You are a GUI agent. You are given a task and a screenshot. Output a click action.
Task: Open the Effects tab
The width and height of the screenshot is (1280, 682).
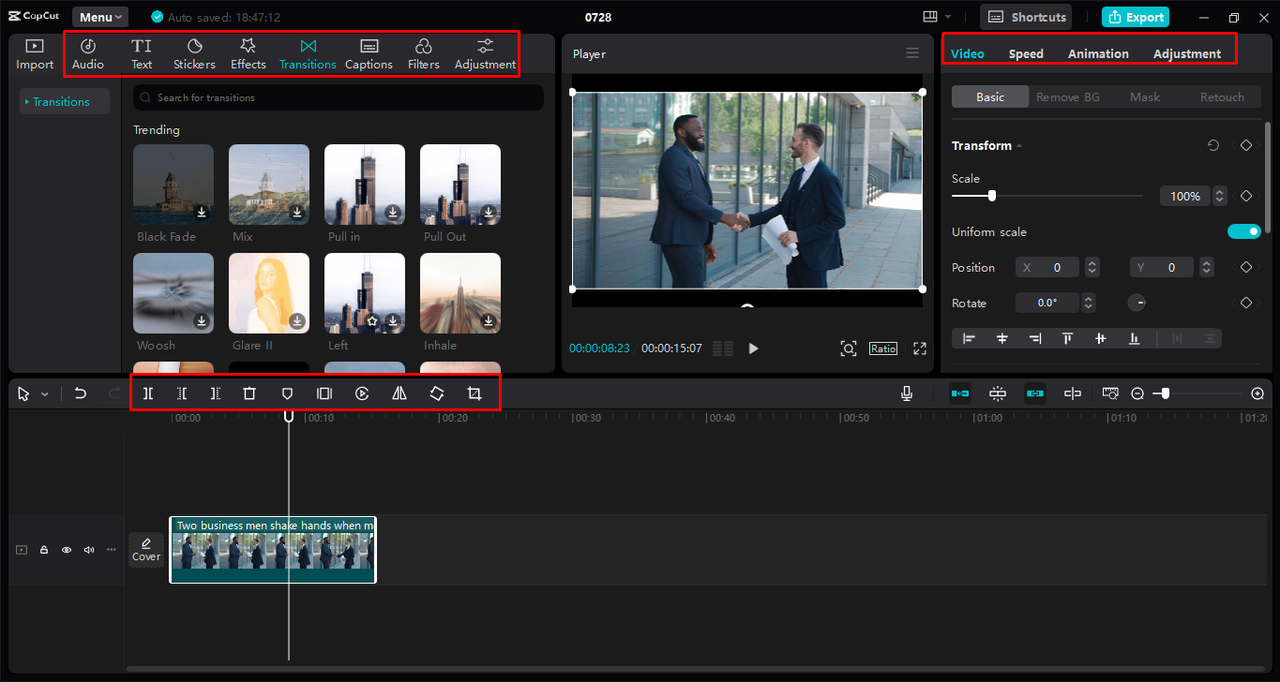point(248,54)
